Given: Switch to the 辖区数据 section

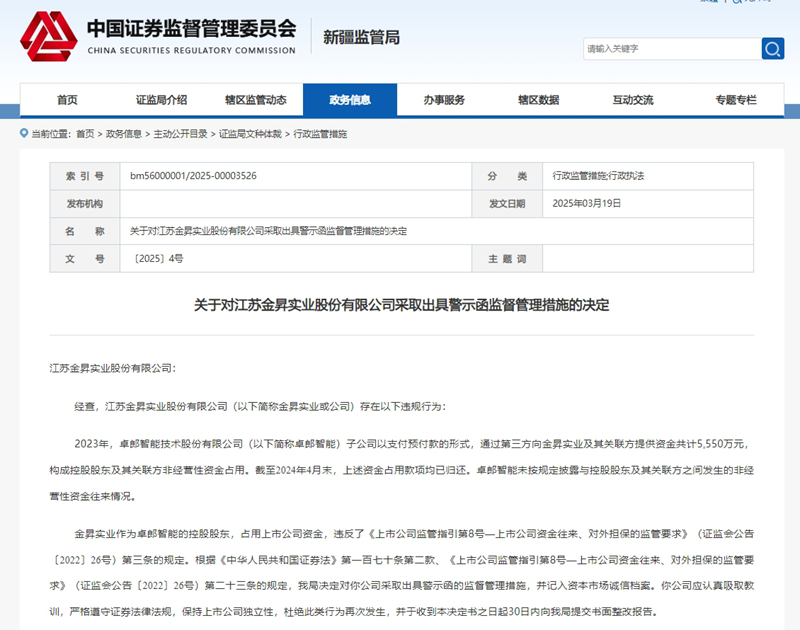Looking at the screenshot, I should pos(538,100).
